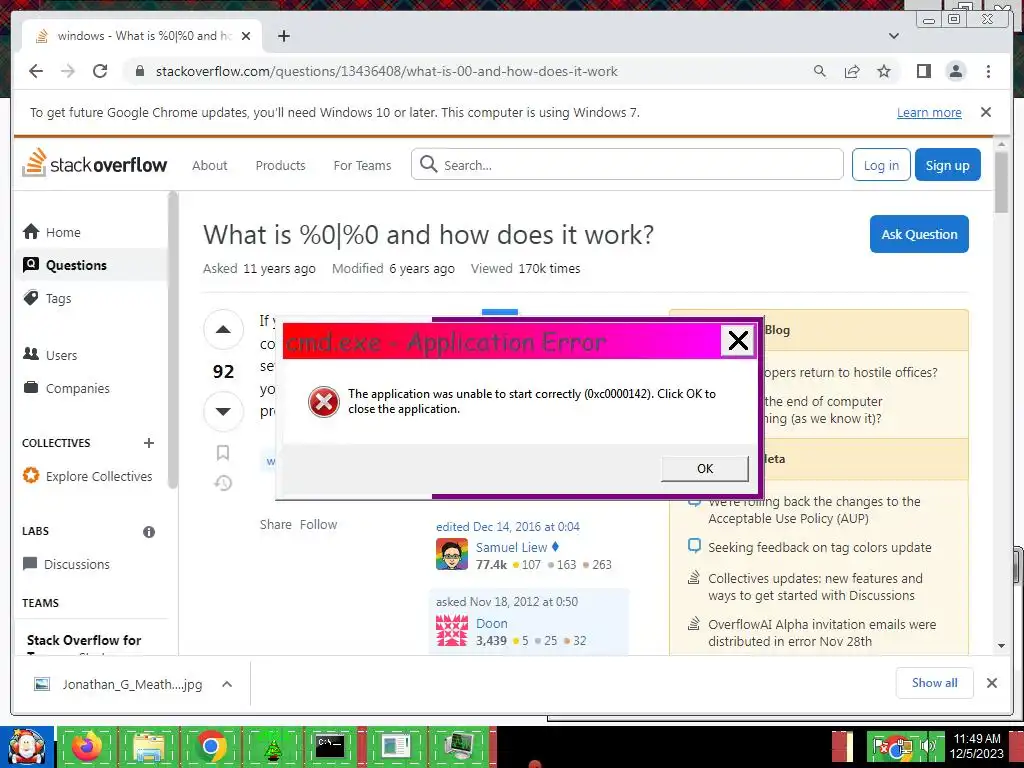Show the question activity history icon
This screenshot has width=1024, height=768.
point(223,483)
